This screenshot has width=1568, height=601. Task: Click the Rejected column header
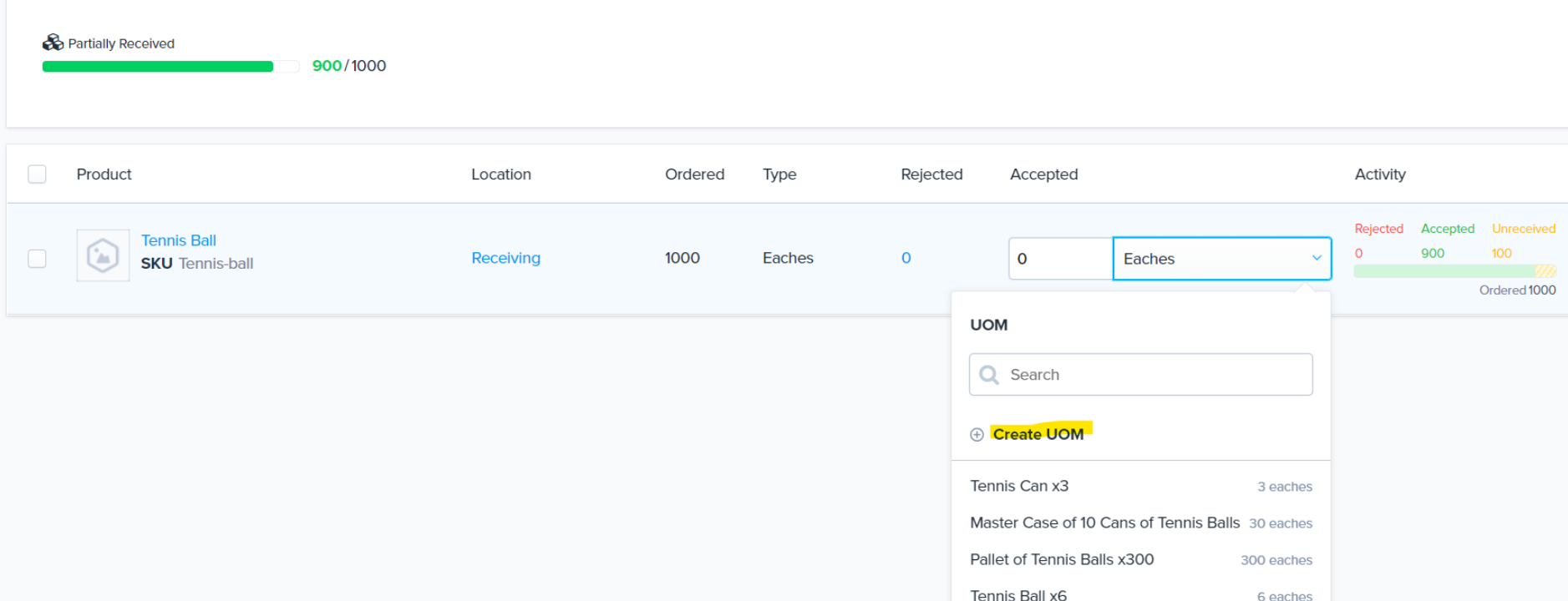click(932, 174)
